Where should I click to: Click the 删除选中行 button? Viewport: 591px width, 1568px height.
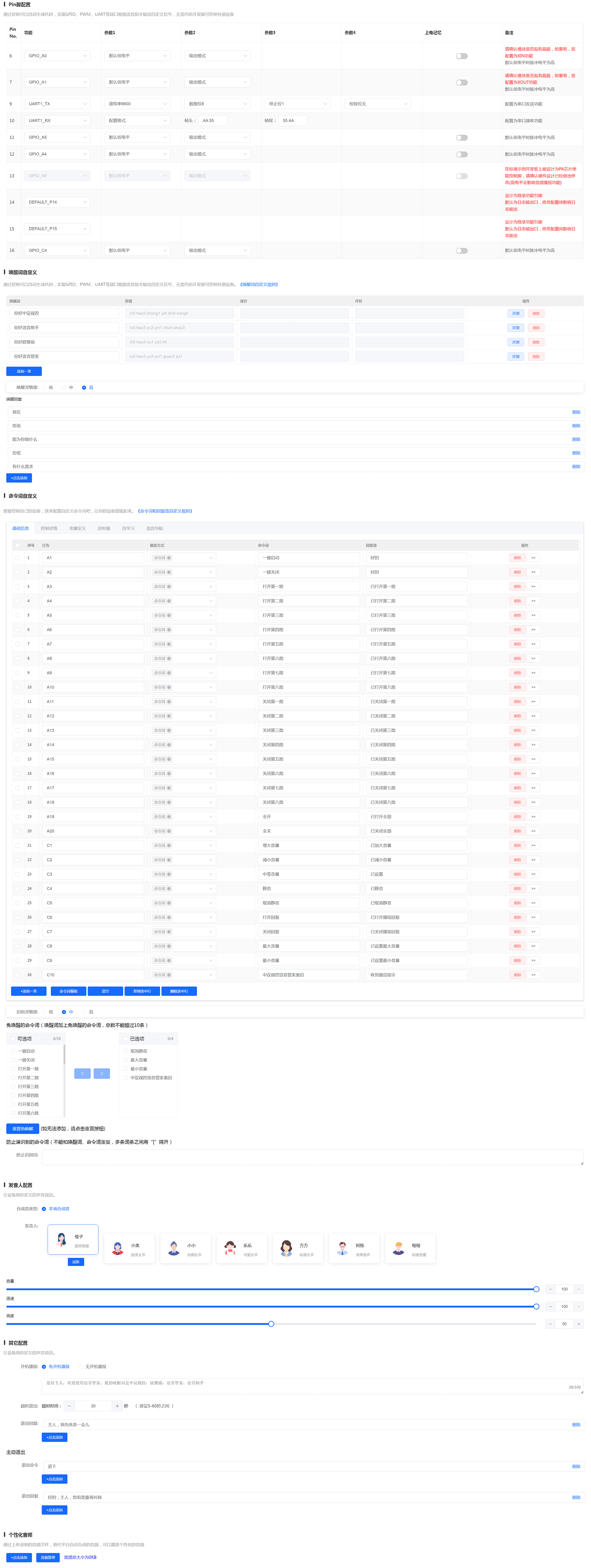tap(179, 991)
